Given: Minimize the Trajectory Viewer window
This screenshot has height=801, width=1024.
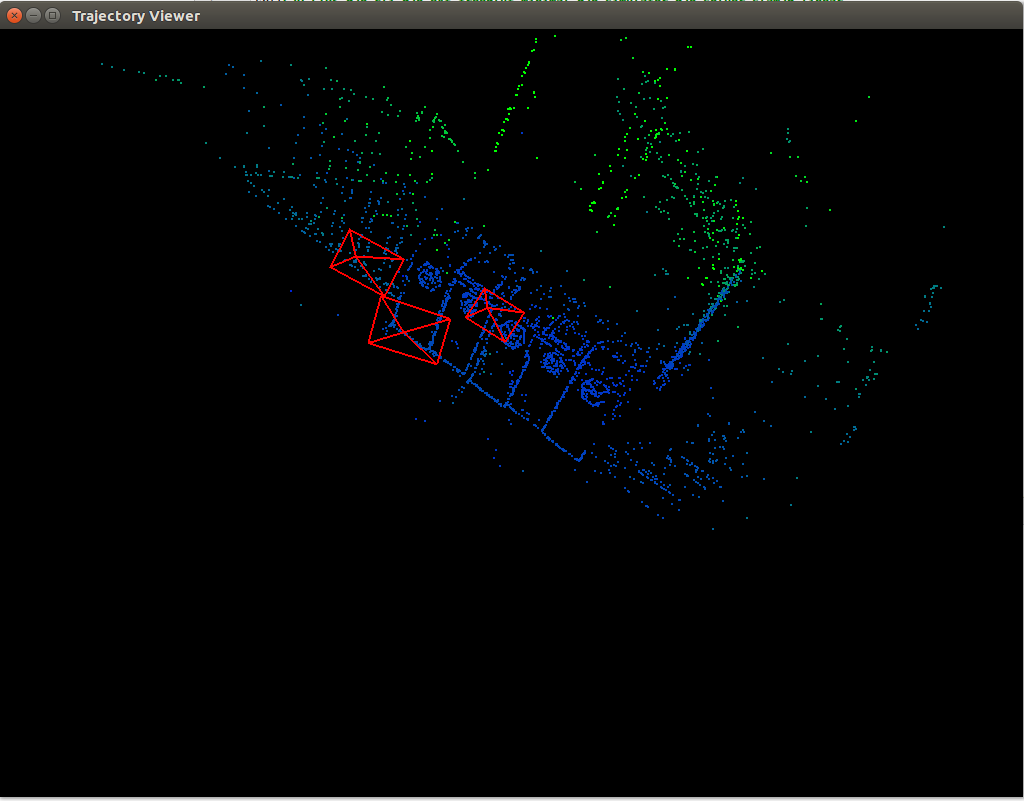Looking at the screenshot, I should tap(34, 15).
